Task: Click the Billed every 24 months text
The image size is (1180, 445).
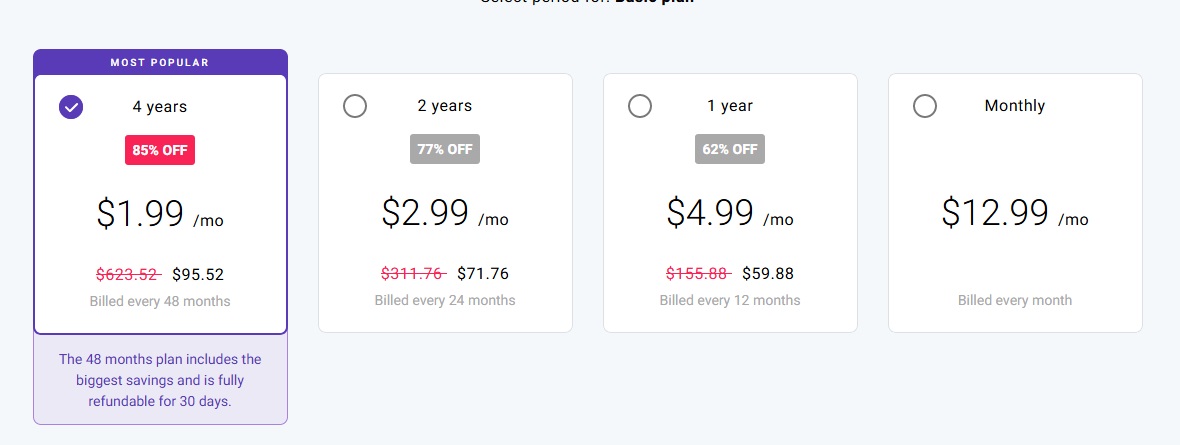Action: (x=445, y=300)
